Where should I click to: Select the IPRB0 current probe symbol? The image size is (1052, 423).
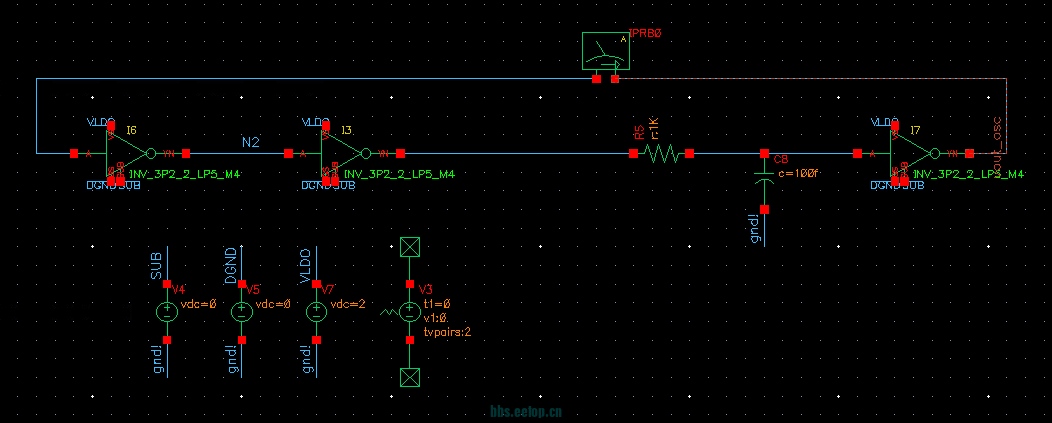[606, 50]
